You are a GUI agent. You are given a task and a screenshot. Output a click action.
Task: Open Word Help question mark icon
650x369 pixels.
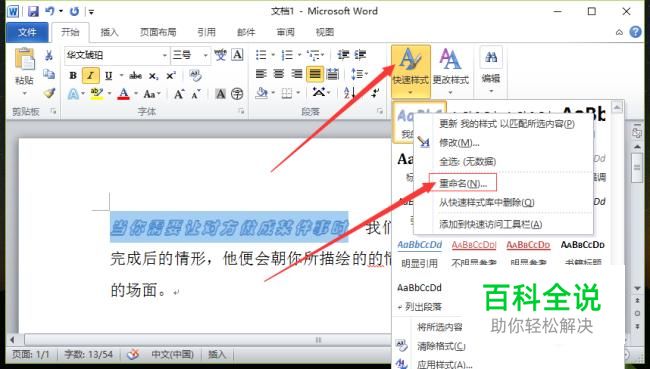click(x=635, y=32)
